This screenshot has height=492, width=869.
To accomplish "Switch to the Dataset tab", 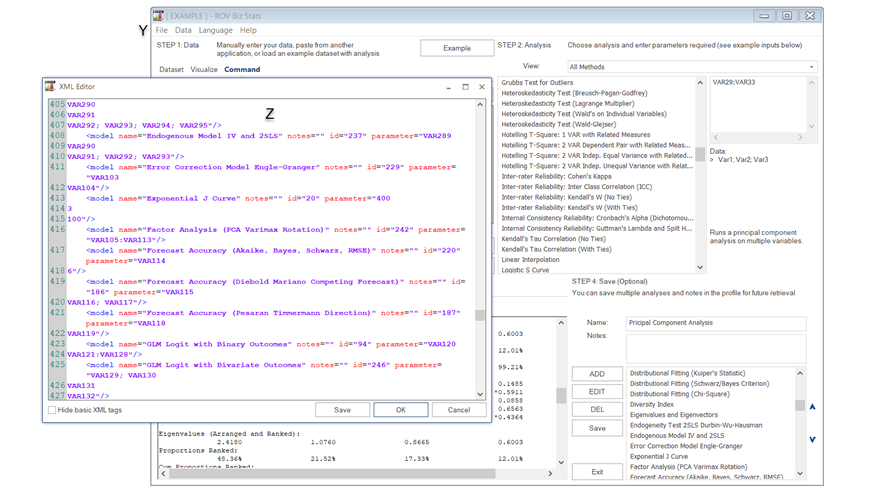I will [171, 69].
